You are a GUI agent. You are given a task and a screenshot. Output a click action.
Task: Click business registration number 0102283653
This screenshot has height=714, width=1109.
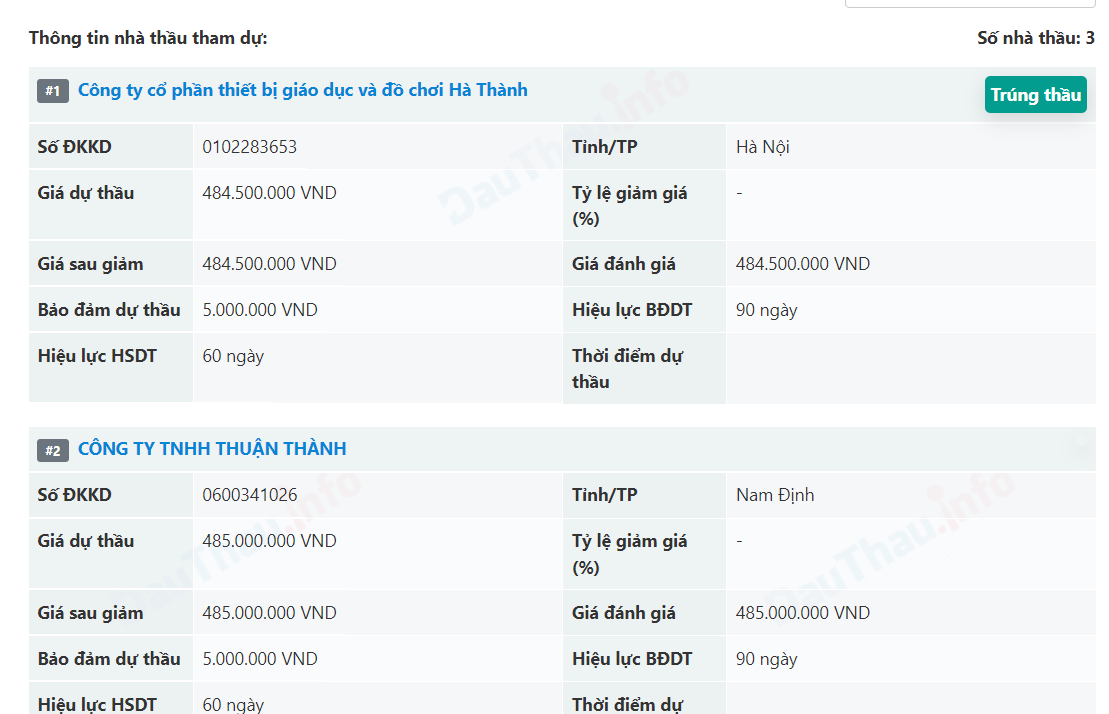click(249, 147)
